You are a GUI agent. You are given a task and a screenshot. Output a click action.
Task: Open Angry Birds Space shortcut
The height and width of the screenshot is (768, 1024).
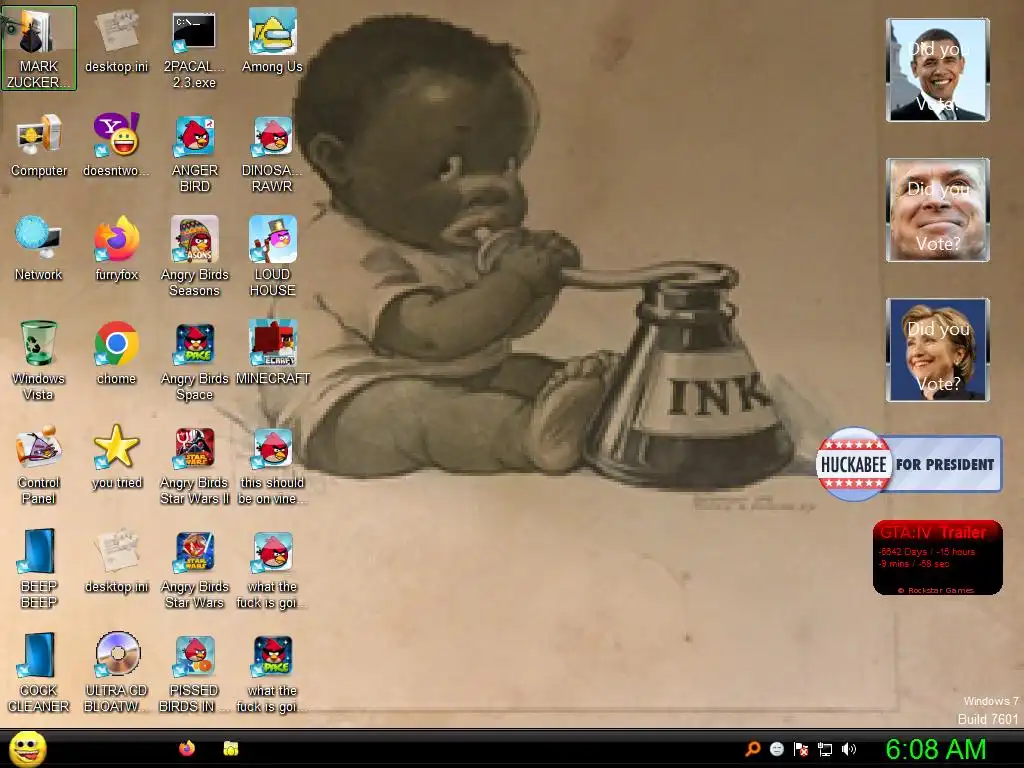194,360
